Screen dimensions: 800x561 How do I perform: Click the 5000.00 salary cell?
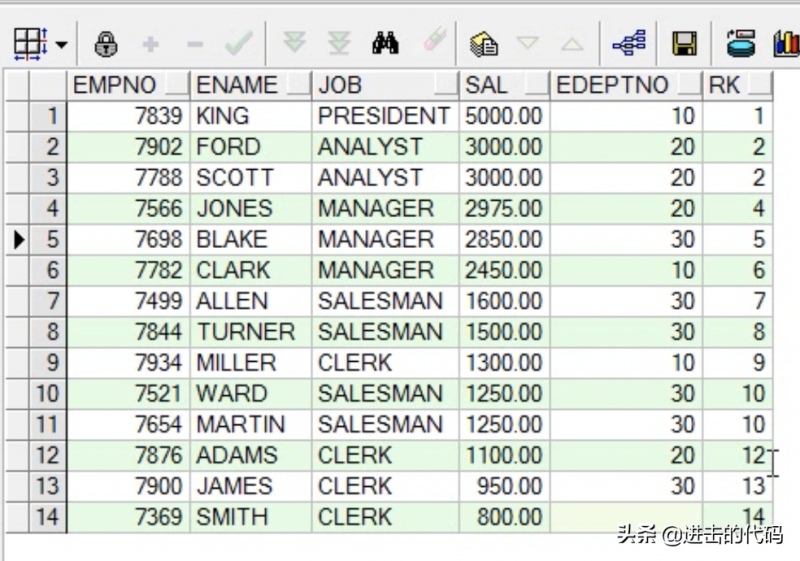pyautogui.click(x=504, y=116)
